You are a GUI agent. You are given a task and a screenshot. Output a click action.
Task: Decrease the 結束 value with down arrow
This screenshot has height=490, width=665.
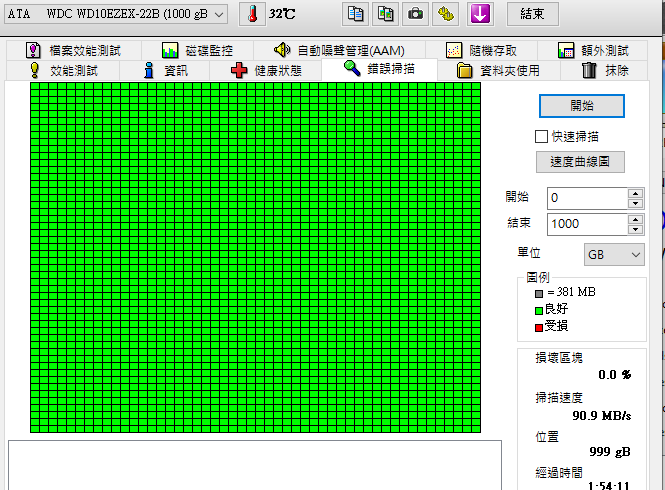click(635, 230)
